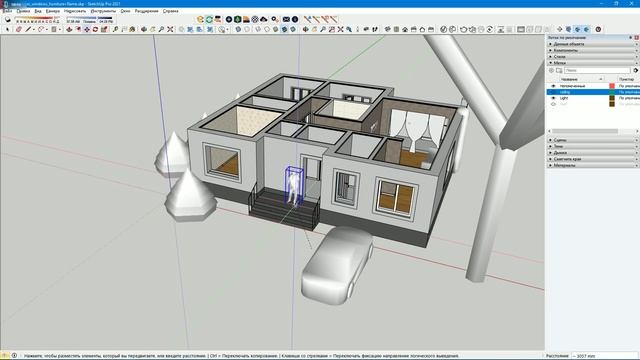This screenshot has height=360, width=640.
Task: Click the last dark round toolbar icon
Action: pos(598,29)
